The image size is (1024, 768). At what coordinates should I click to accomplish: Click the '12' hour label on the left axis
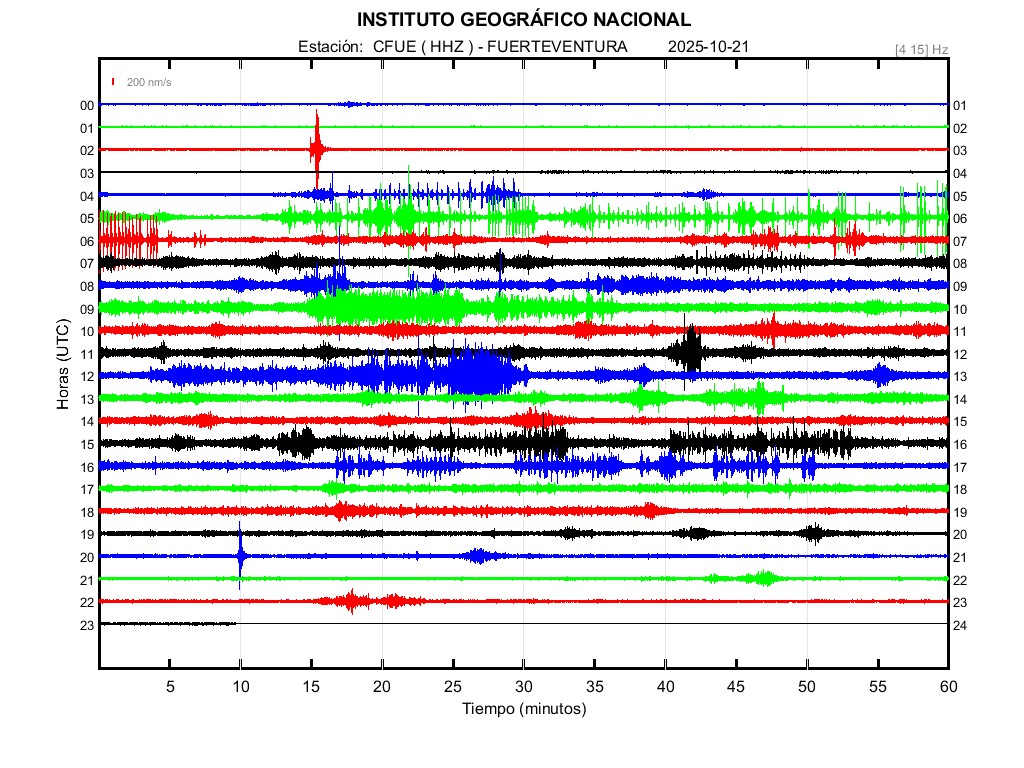tap(87, 376)
